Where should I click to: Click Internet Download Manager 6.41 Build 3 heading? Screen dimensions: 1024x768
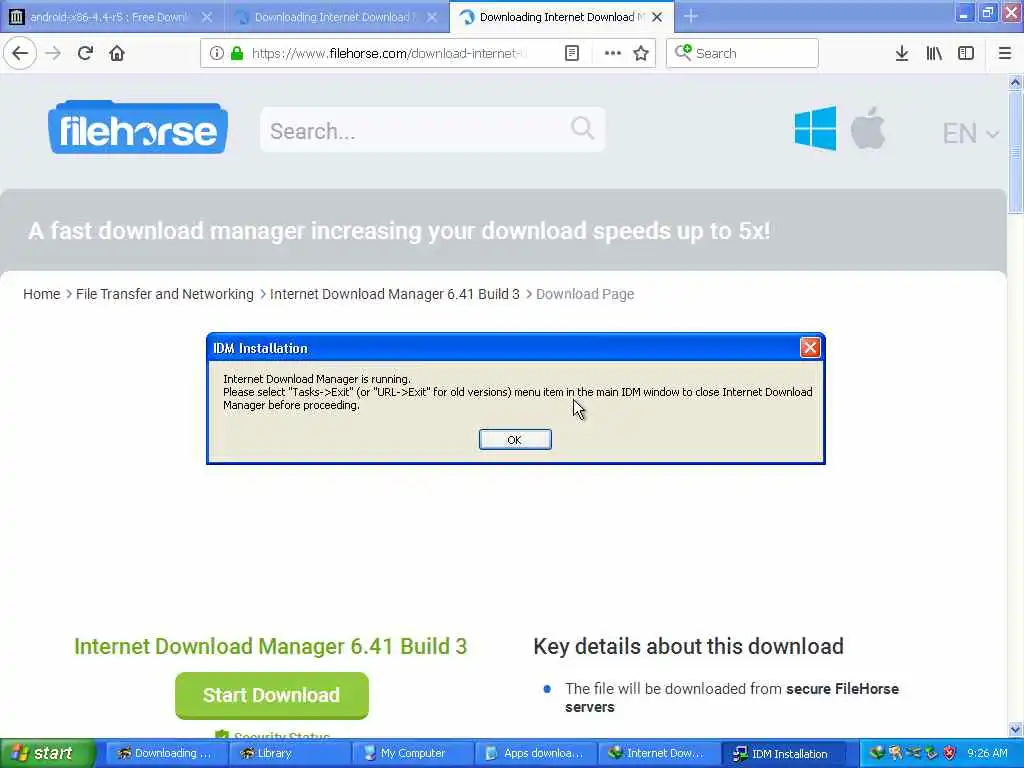tap(270, 646)
